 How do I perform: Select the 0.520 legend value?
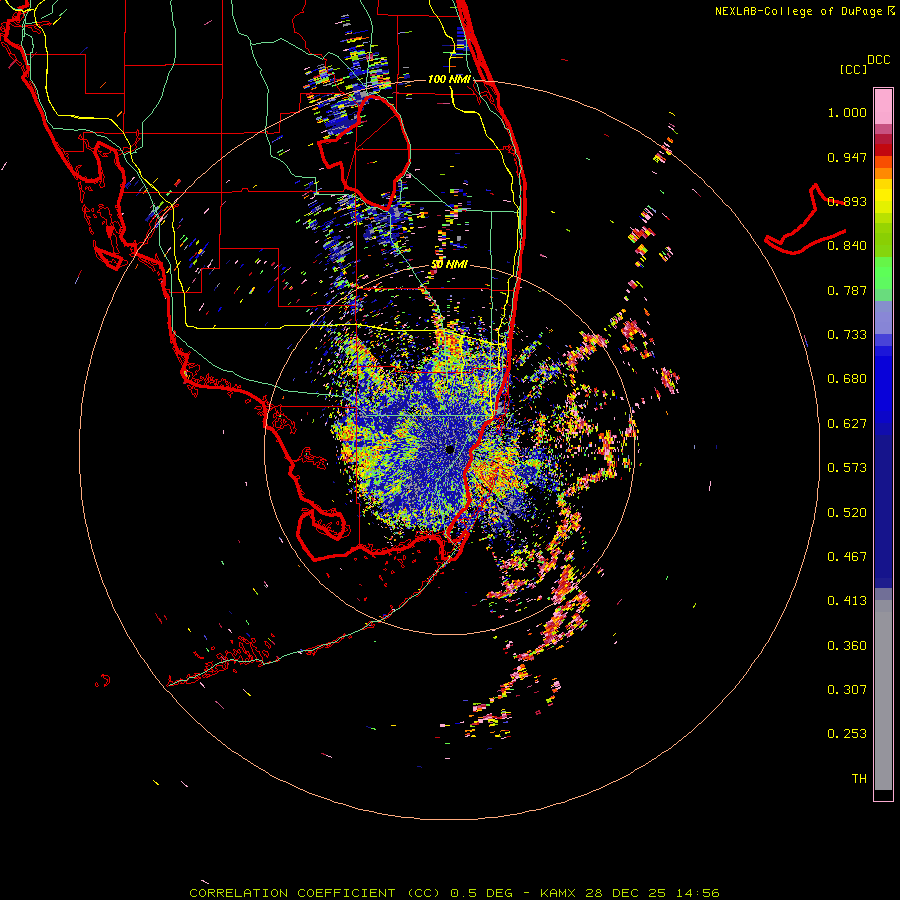click(847, 513)
